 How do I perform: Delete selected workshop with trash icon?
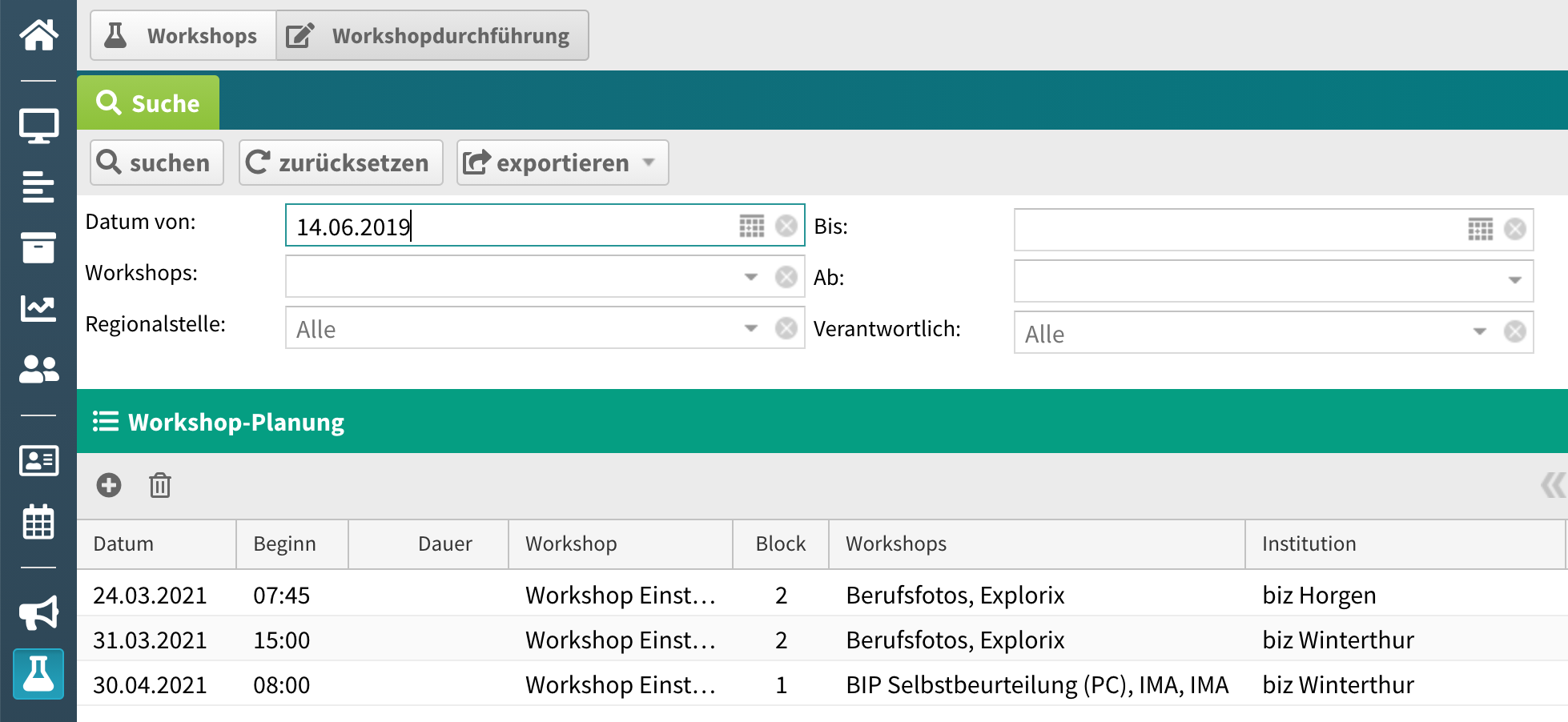pos(160,485)
